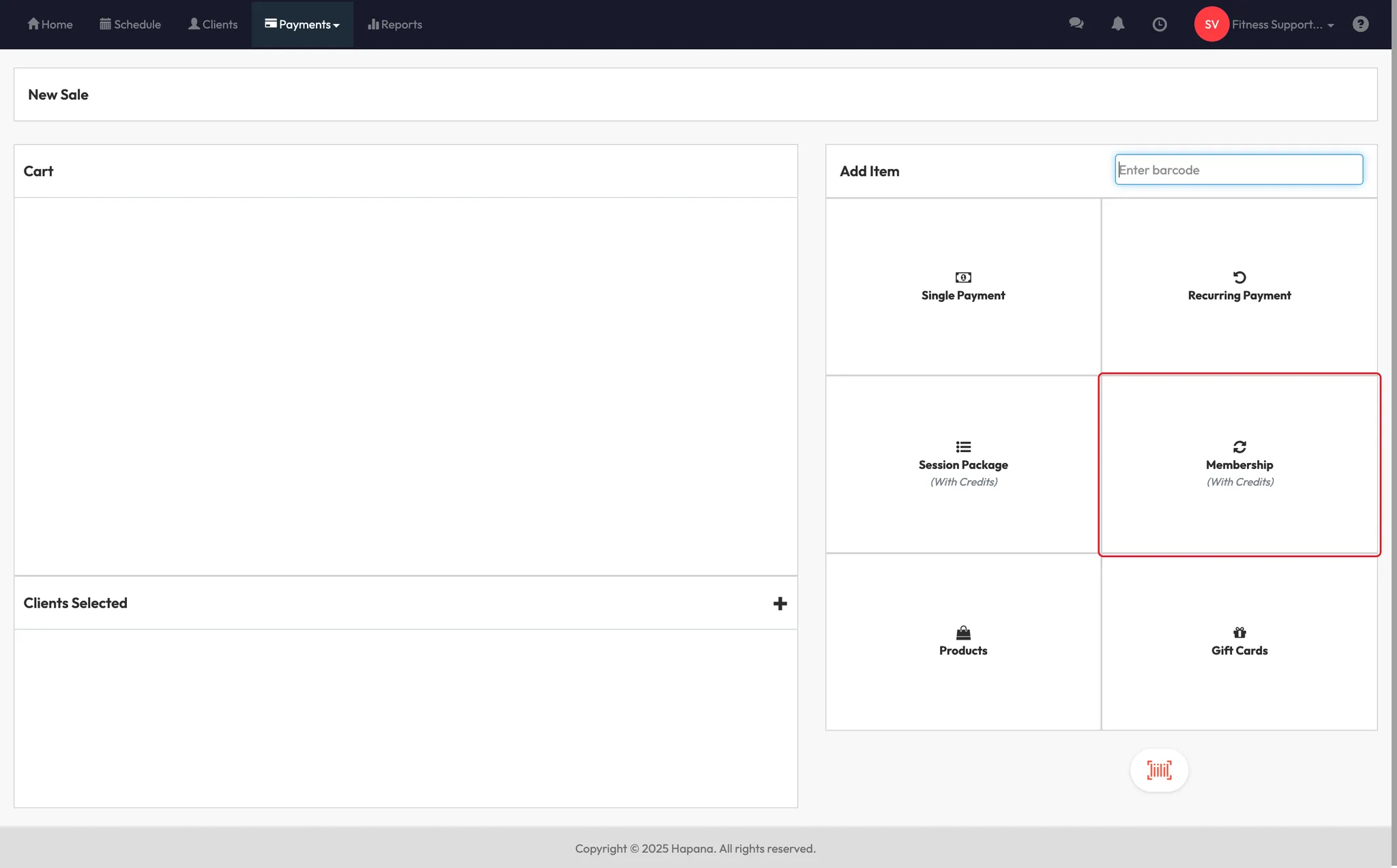Choose the Membership with credits tile
Viewport: 1397px width, 868px height.
pyautogui.click(x=1239, y=464)
